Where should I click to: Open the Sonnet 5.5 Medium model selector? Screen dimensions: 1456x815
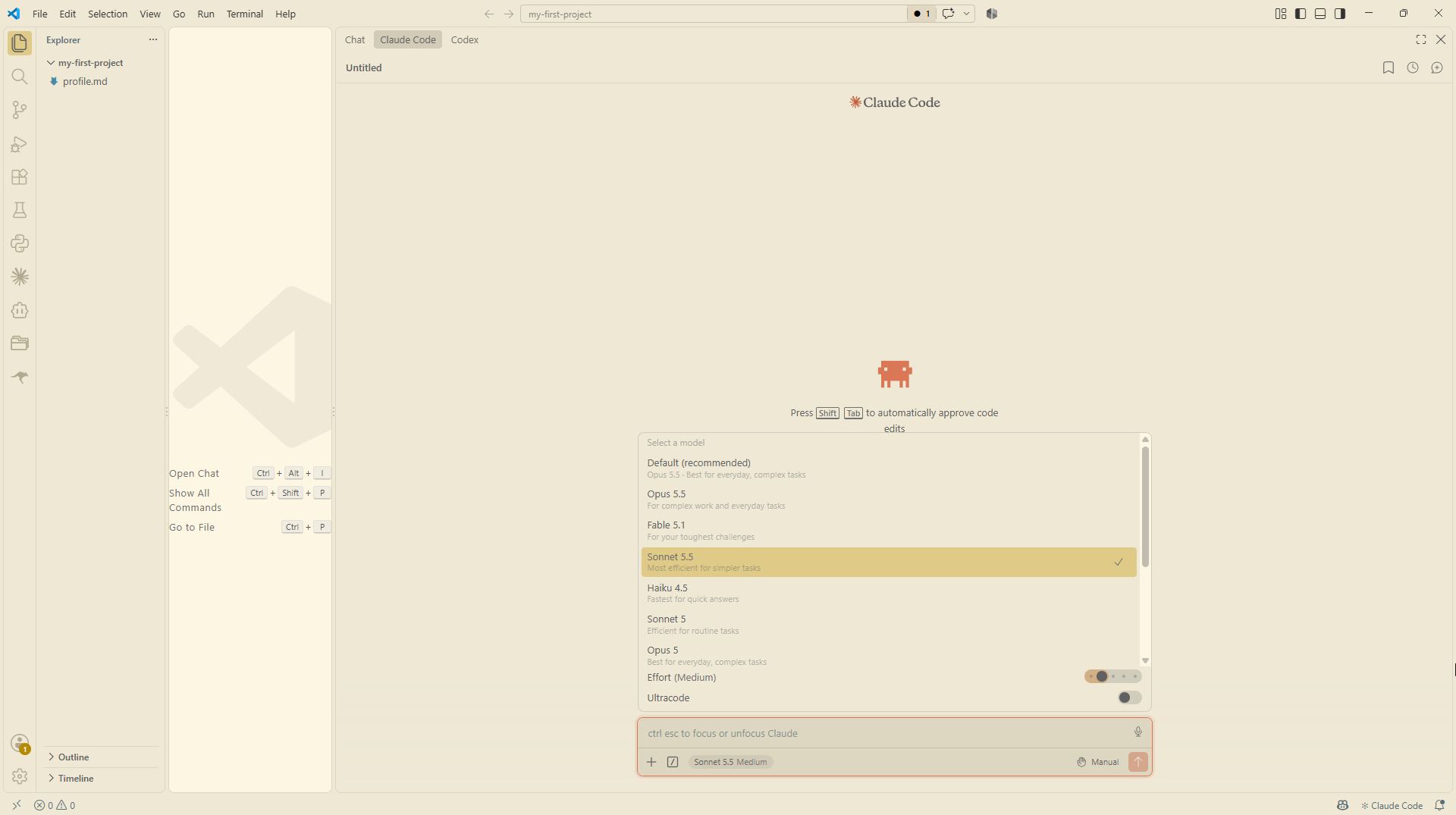[730, 762]
